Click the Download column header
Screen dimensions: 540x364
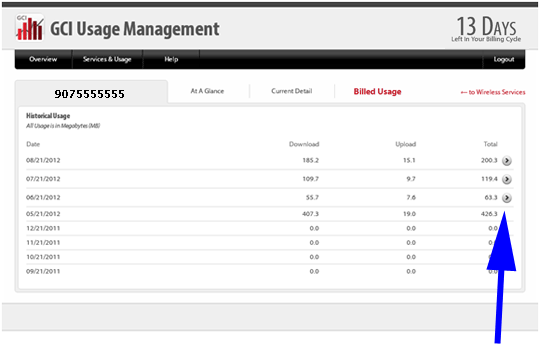[x=304, y=144]
